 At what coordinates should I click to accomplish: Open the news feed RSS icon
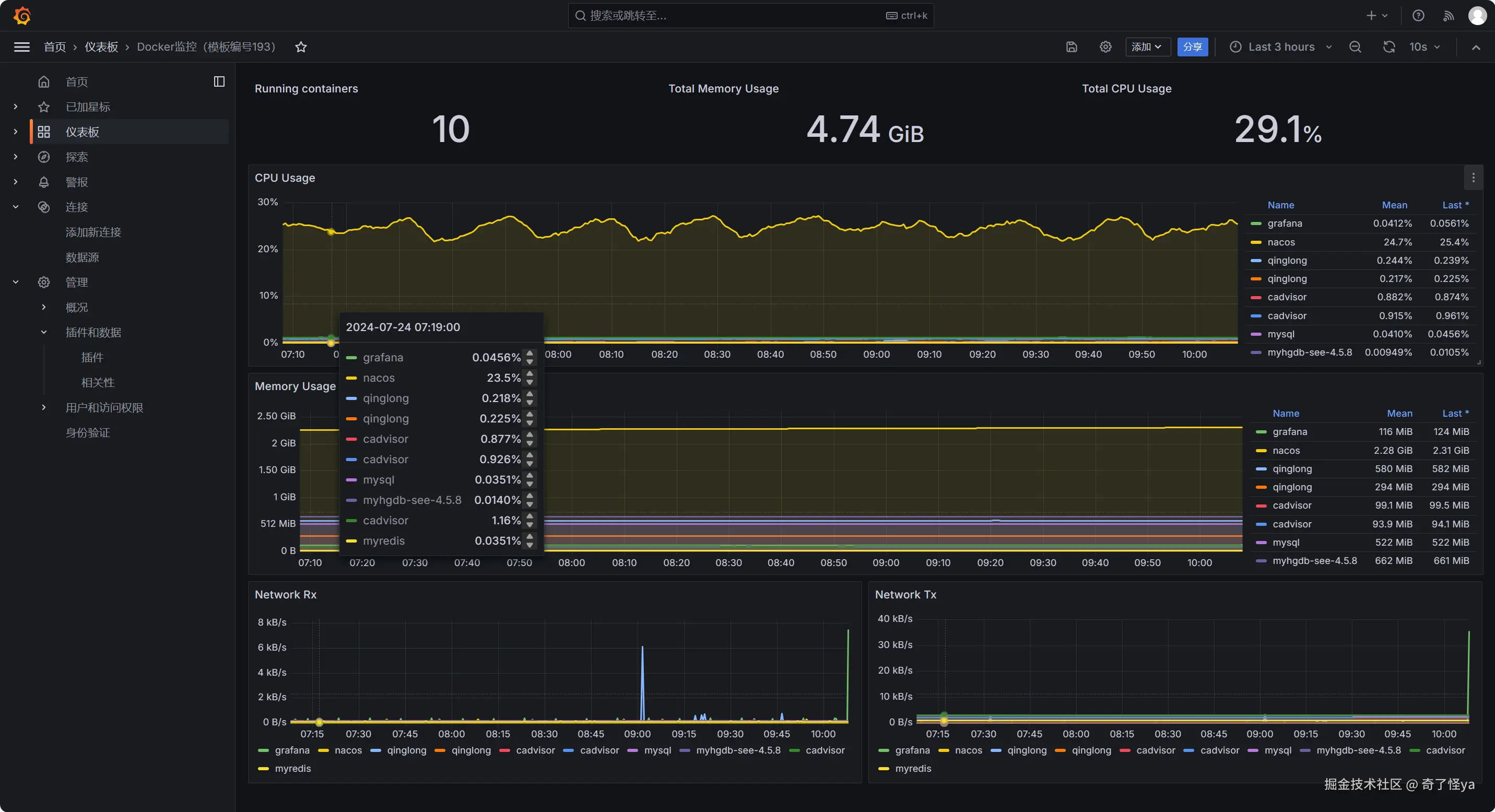(1448, 16)
